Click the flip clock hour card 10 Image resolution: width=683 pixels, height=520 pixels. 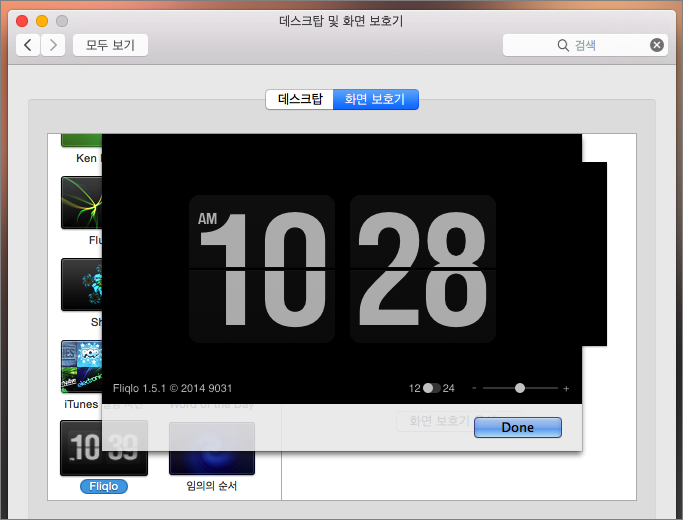click(262, 269)
